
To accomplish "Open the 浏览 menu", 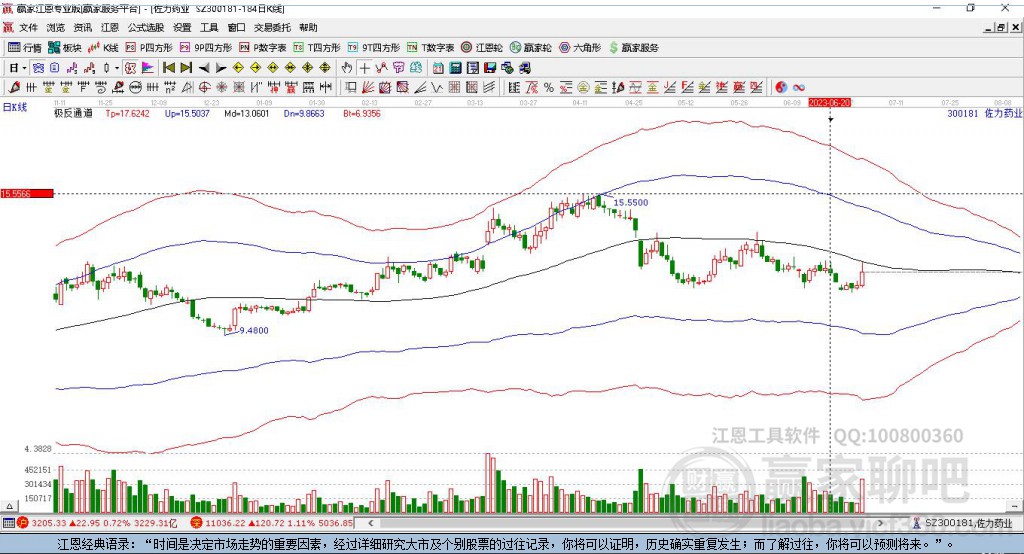I will (x=56, y=27).
